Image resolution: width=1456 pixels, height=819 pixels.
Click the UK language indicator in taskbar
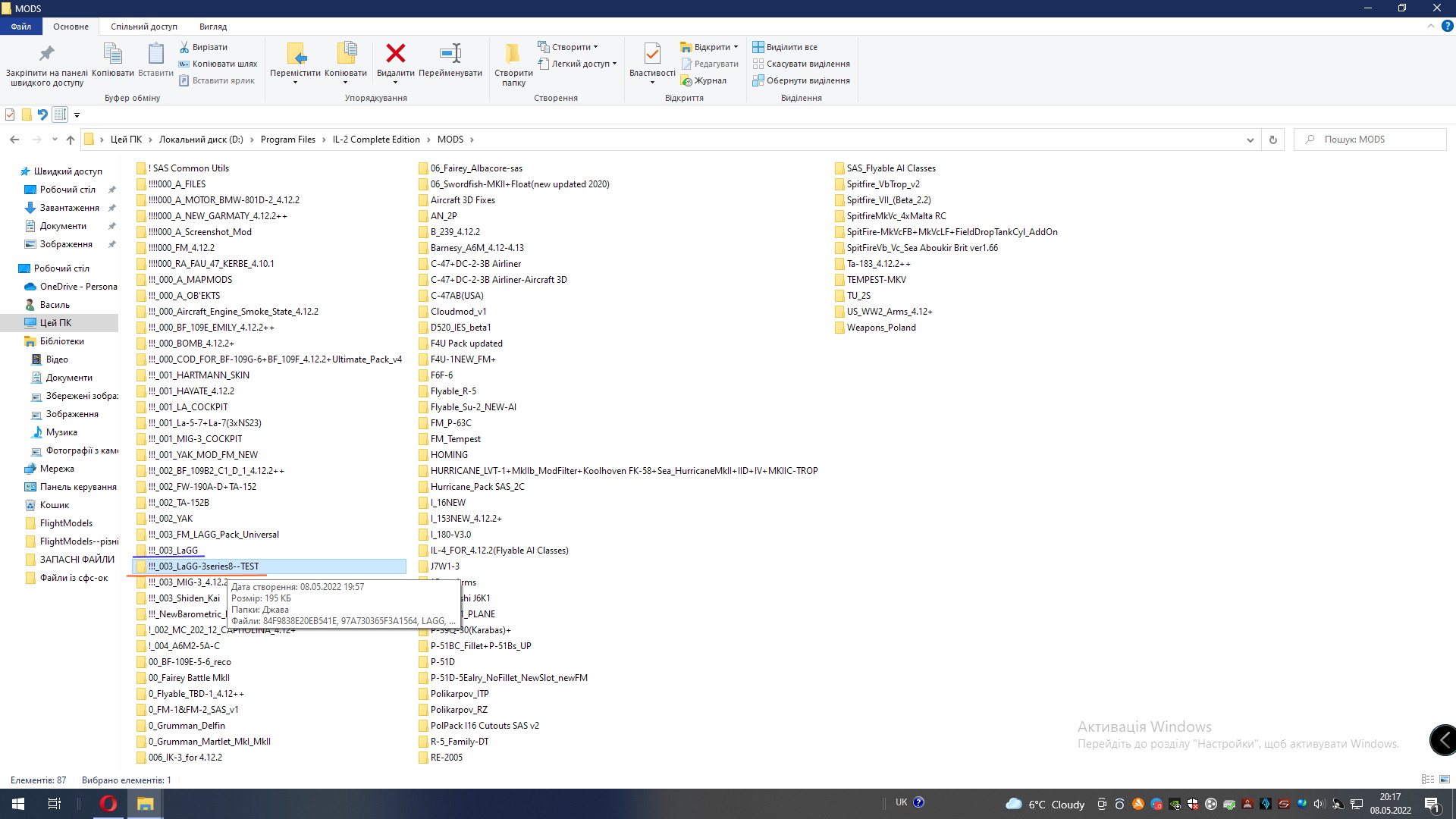901,802
